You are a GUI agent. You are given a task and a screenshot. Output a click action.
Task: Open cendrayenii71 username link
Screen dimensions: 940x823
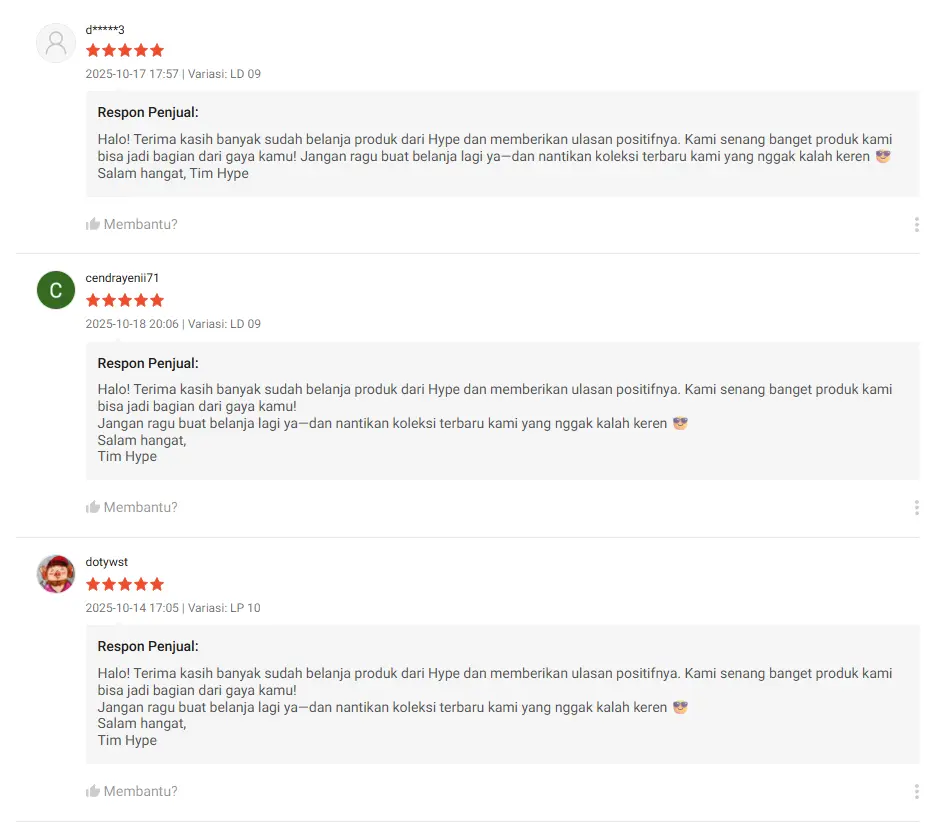(x=122, y=277)
